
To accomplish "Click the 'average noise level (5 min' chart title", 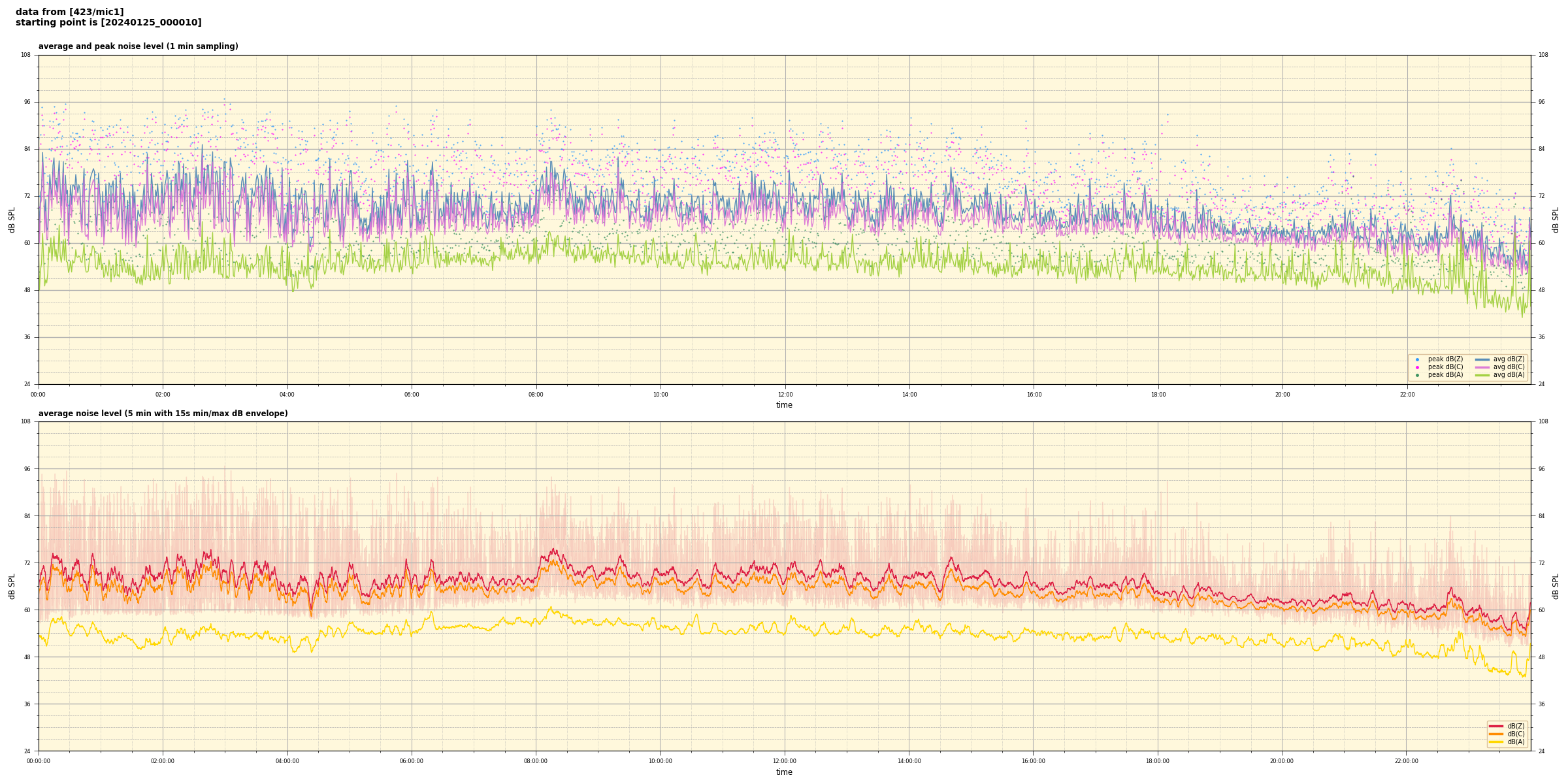I will tap(163, 414).
